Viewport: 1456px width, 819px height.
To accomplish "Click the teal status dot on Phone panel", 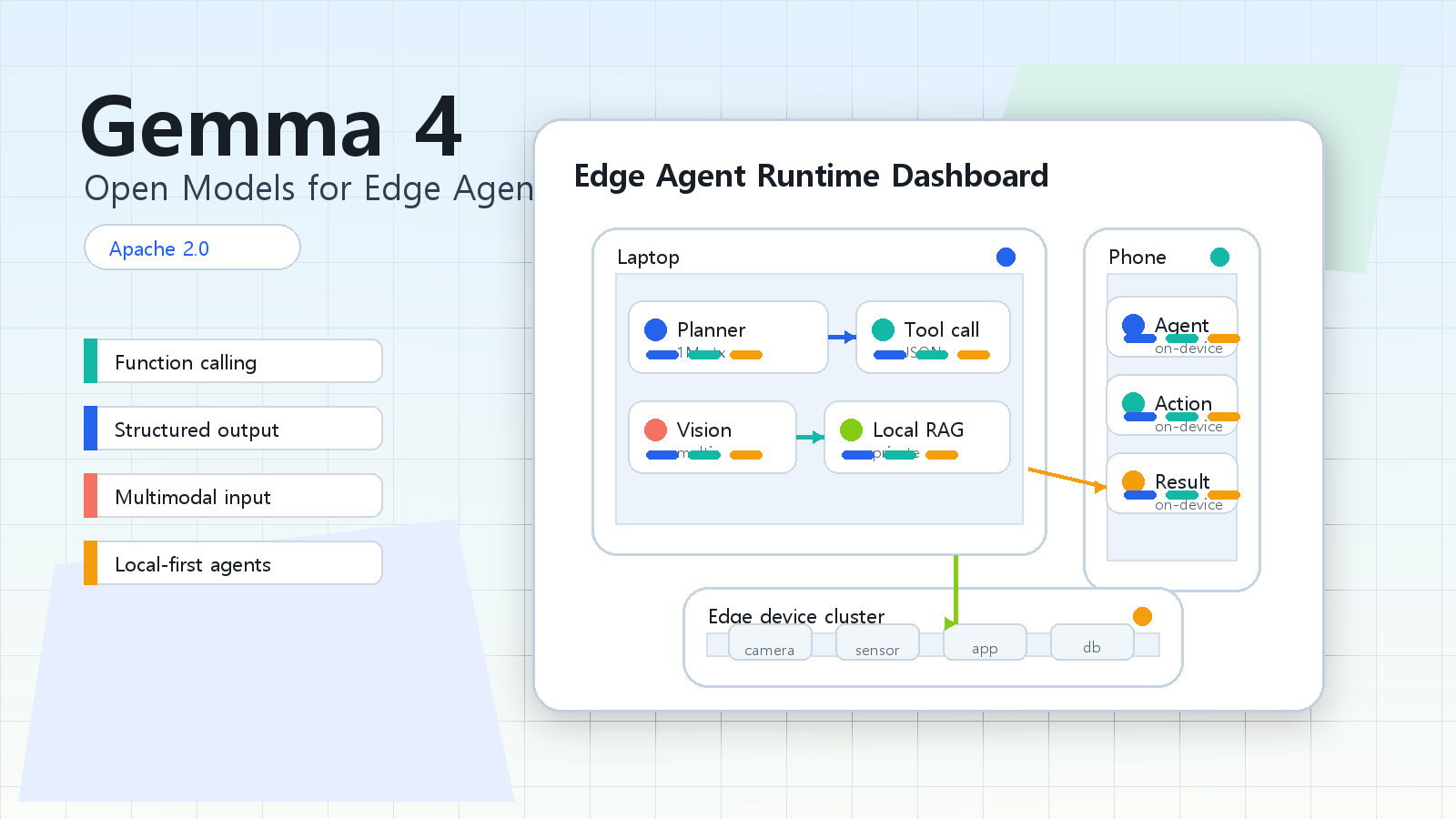I will pyautogui.click(x=1219, y=257).
